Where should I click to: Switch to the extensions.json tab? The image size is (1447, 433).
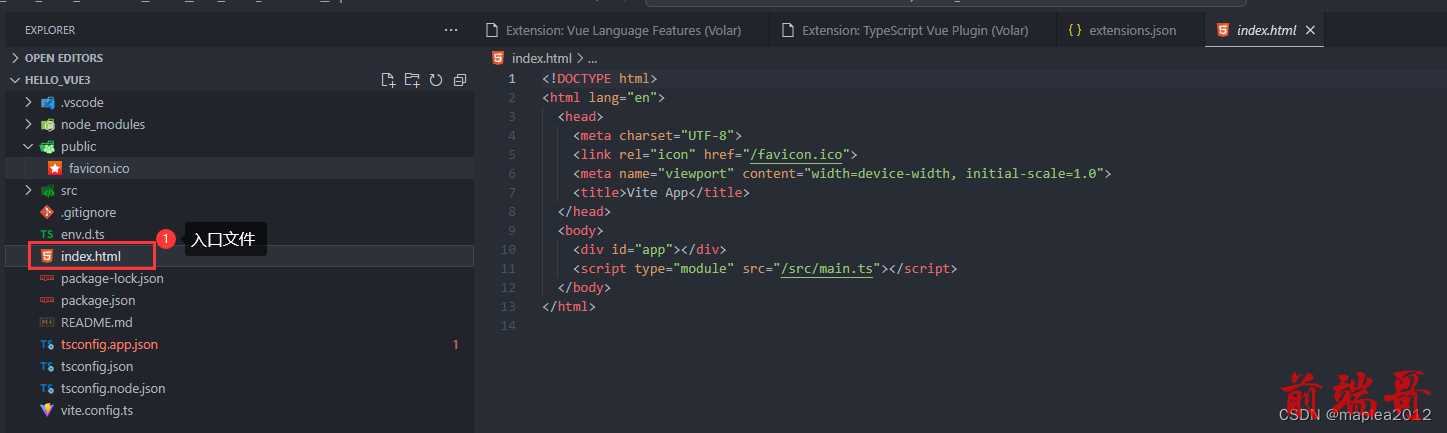(1130, 30)
